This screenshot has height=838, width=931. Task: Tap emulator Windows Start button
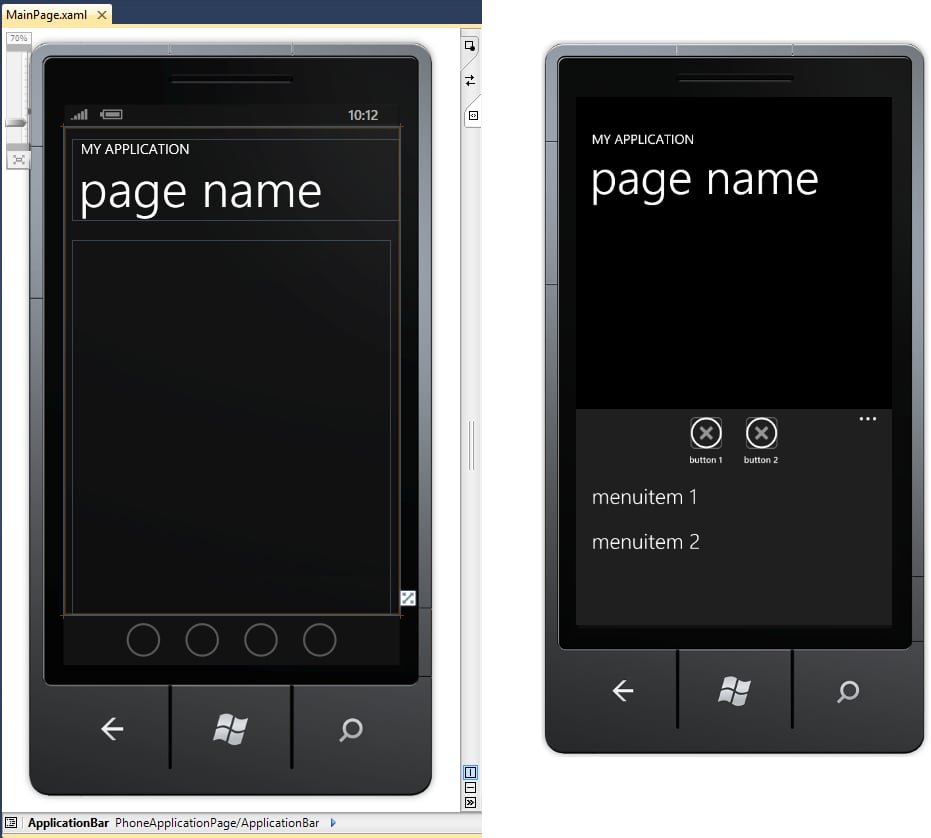[734, 691]
